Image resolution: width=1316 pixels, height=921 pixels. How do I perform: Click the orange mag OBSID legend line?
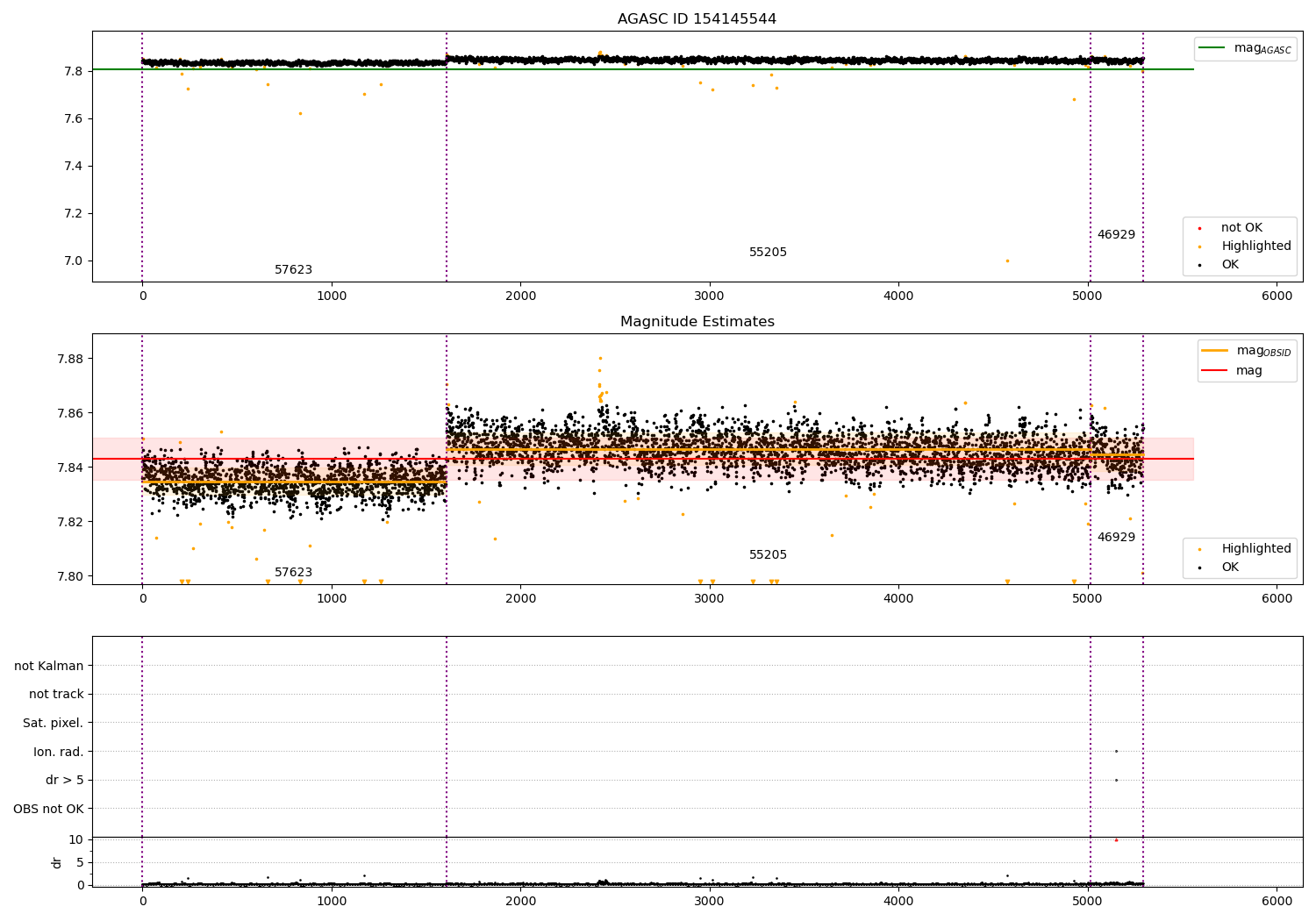click(x=1214, y=351)
